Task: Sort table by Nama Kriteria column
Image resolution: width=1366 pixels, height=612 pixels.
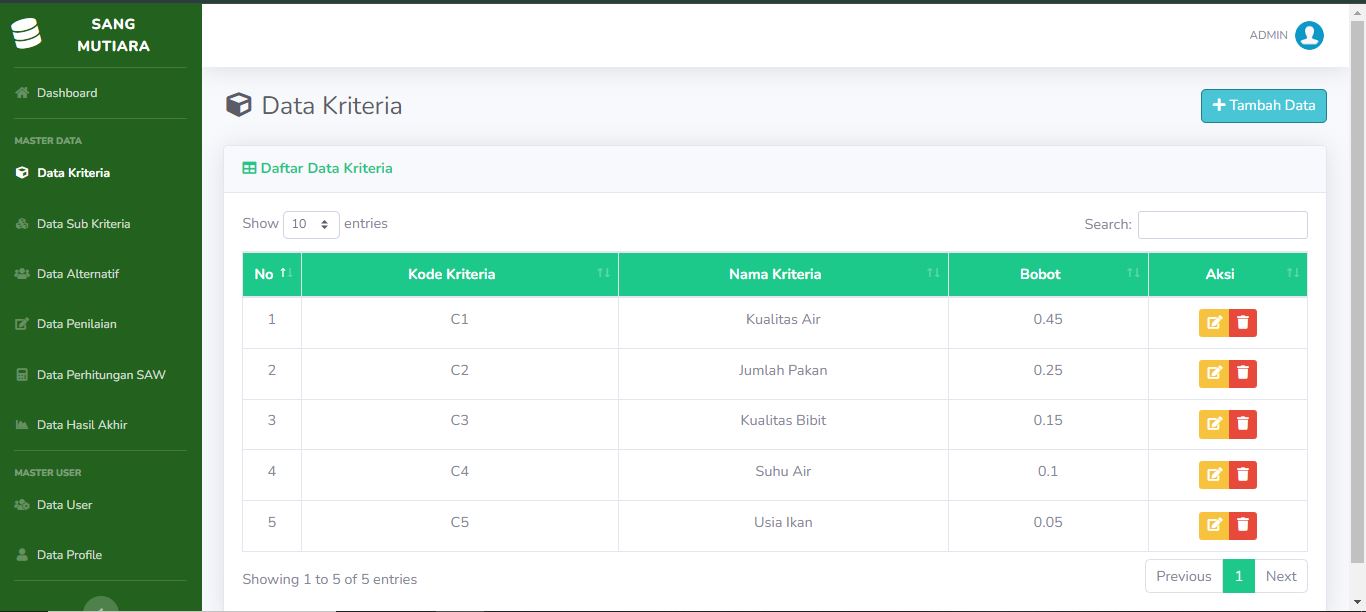Action: pos(783,274)
